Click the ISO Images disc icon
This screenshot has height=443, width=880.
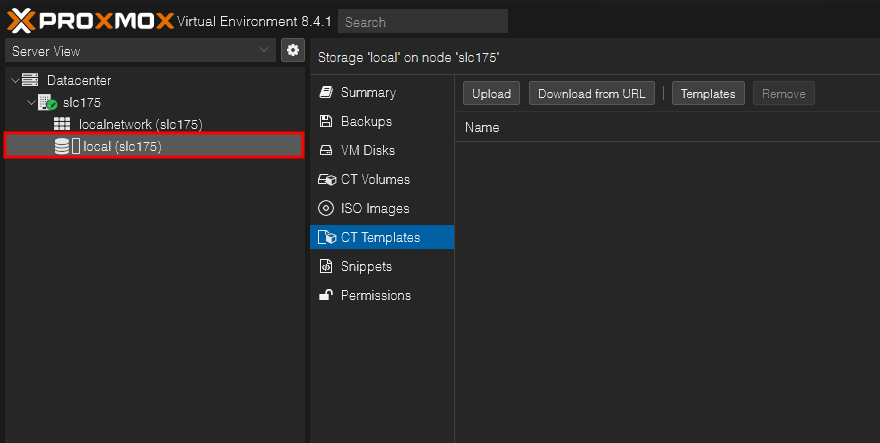(326, 208)
